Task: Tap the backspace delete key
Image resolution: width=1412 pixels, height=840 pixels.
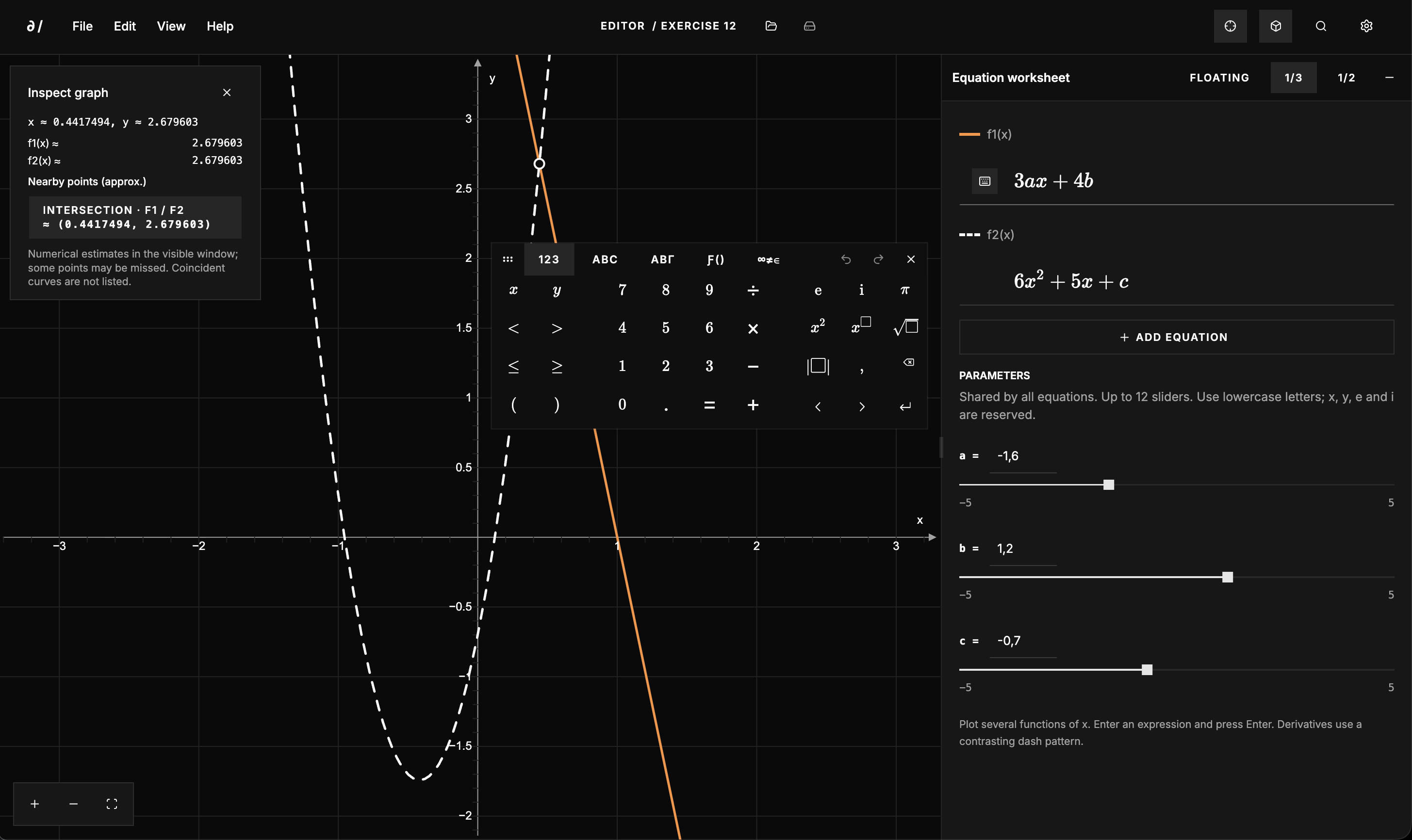Action: 909,362
